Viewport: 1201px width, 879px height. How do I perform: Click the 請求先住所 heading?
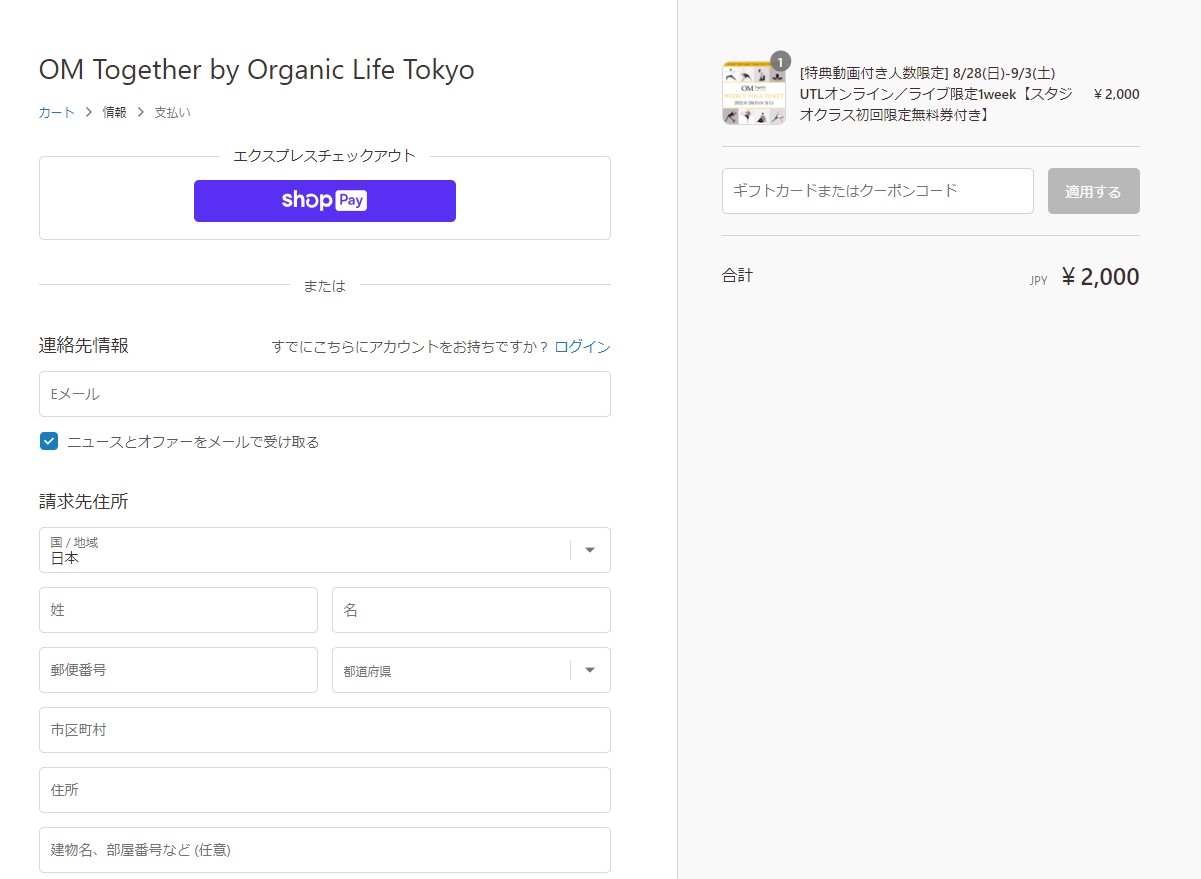[x=84, y=502]
